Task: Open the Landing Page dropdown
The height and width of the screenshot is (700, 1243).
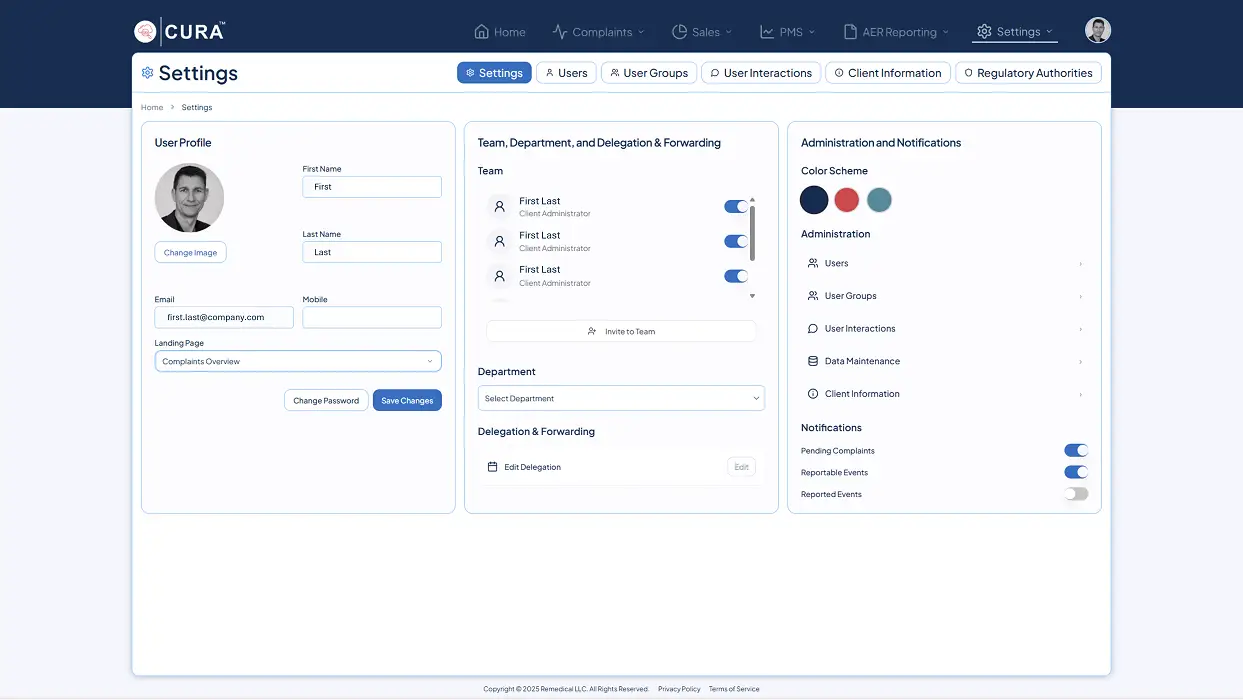Action: pos(297,361)
